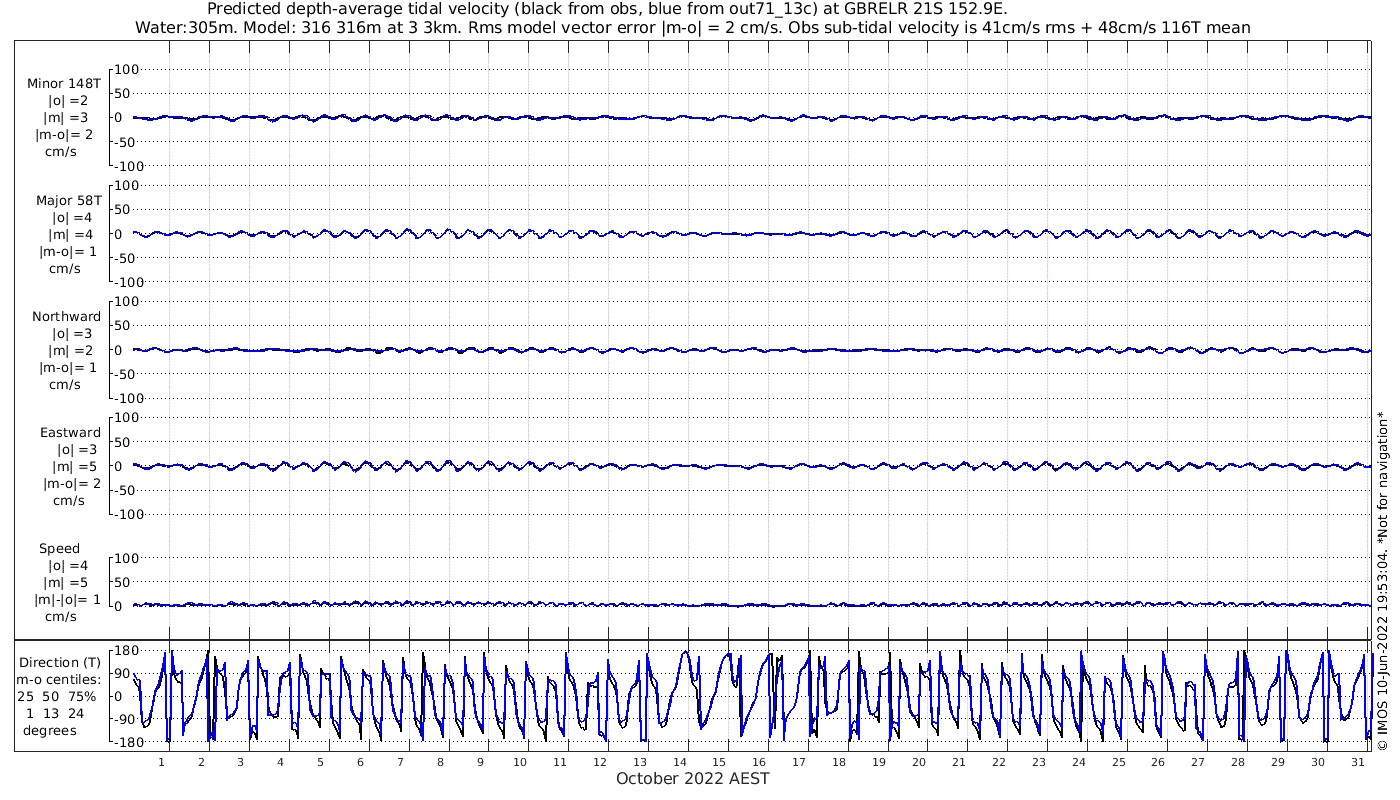1400x800 pixels.
Task: Click the "m-o centiles:" text
Action: (x=59, y=680)
